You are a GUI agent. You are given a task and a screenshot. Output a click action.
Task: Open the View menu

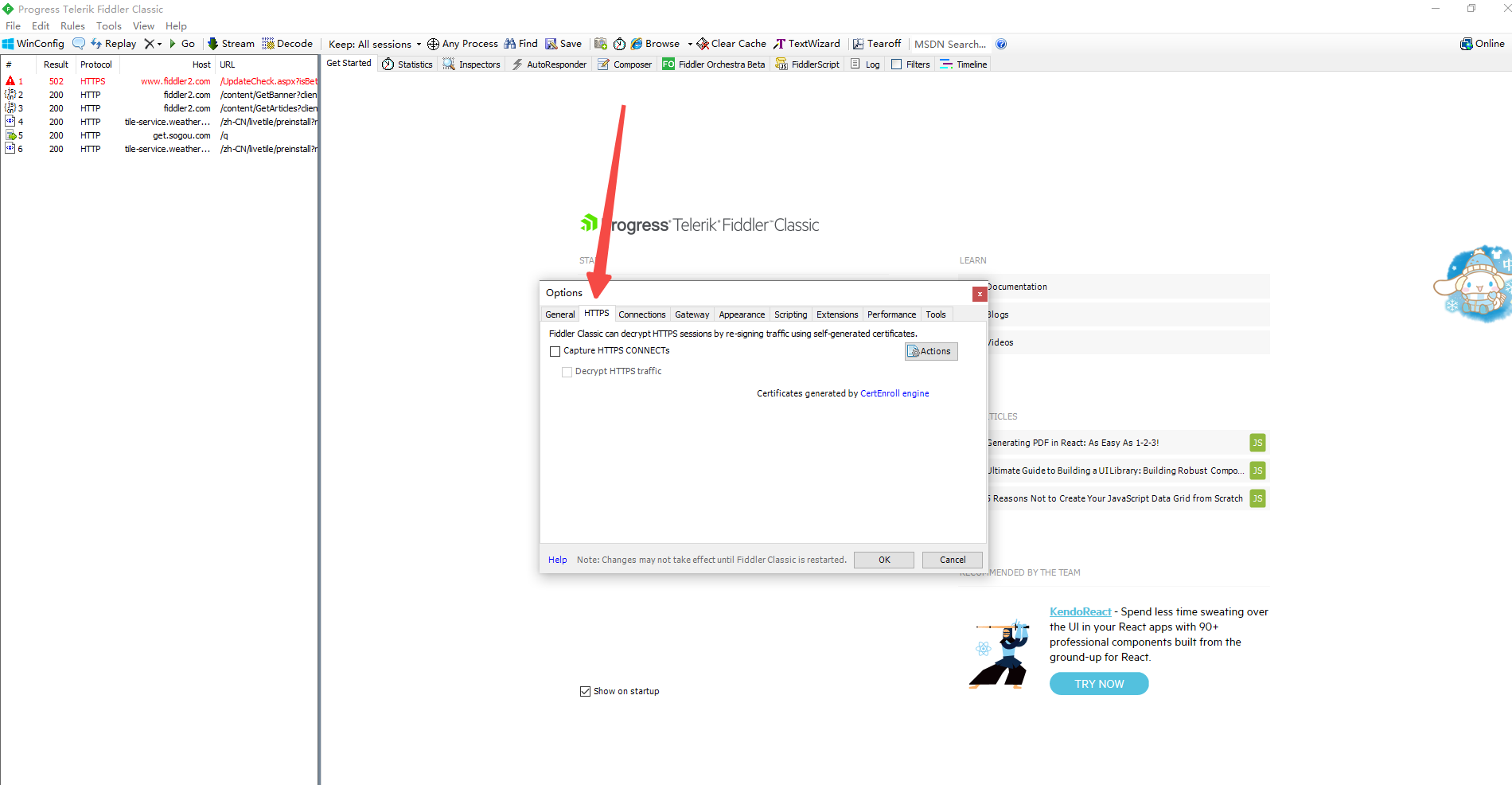(143, 25)
